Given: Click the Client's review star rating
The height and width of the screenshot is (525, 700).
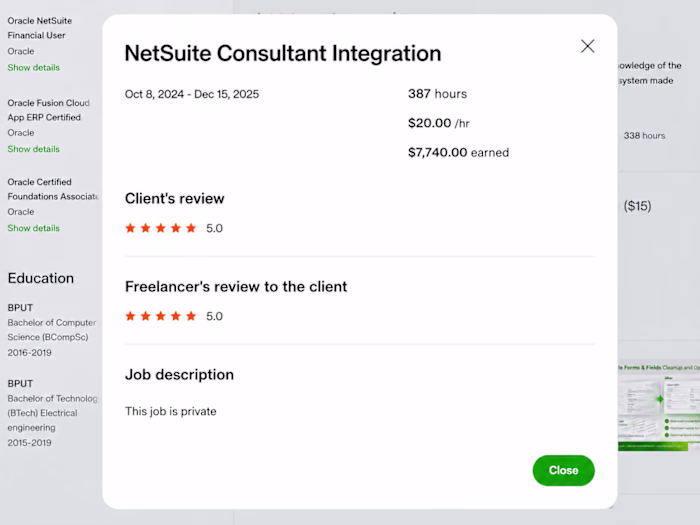Looking at the screenshot, I should pos(161,228).
